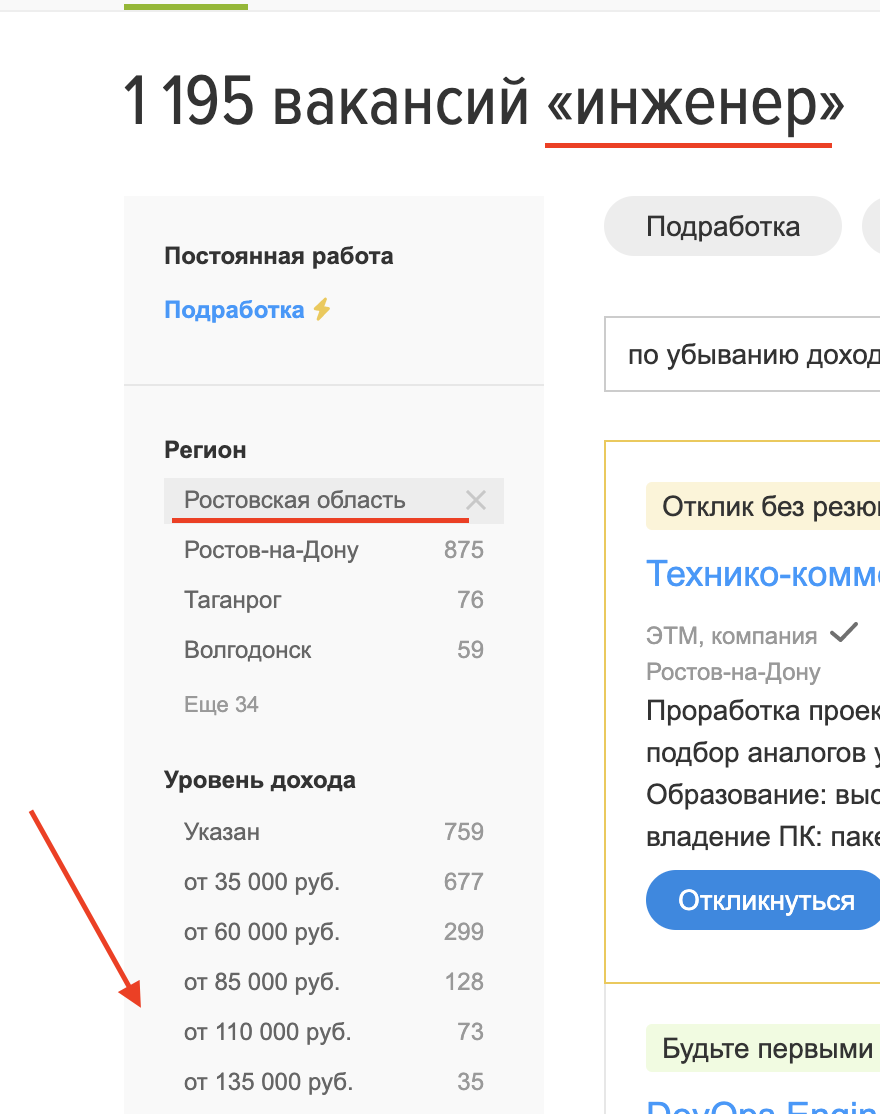Choose income from 135 000 руб.
Image resolution: width=880 pixels, height=1114 pixels.
click(x=268, y=1082)
